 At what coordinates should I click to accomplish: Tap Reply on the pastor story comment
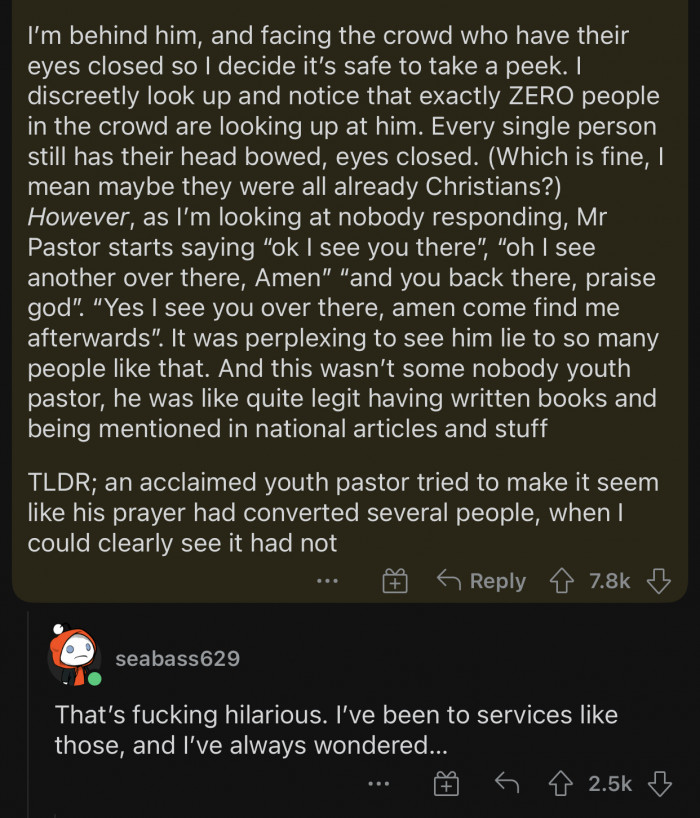pyautogui.click(x=482, y=581)
